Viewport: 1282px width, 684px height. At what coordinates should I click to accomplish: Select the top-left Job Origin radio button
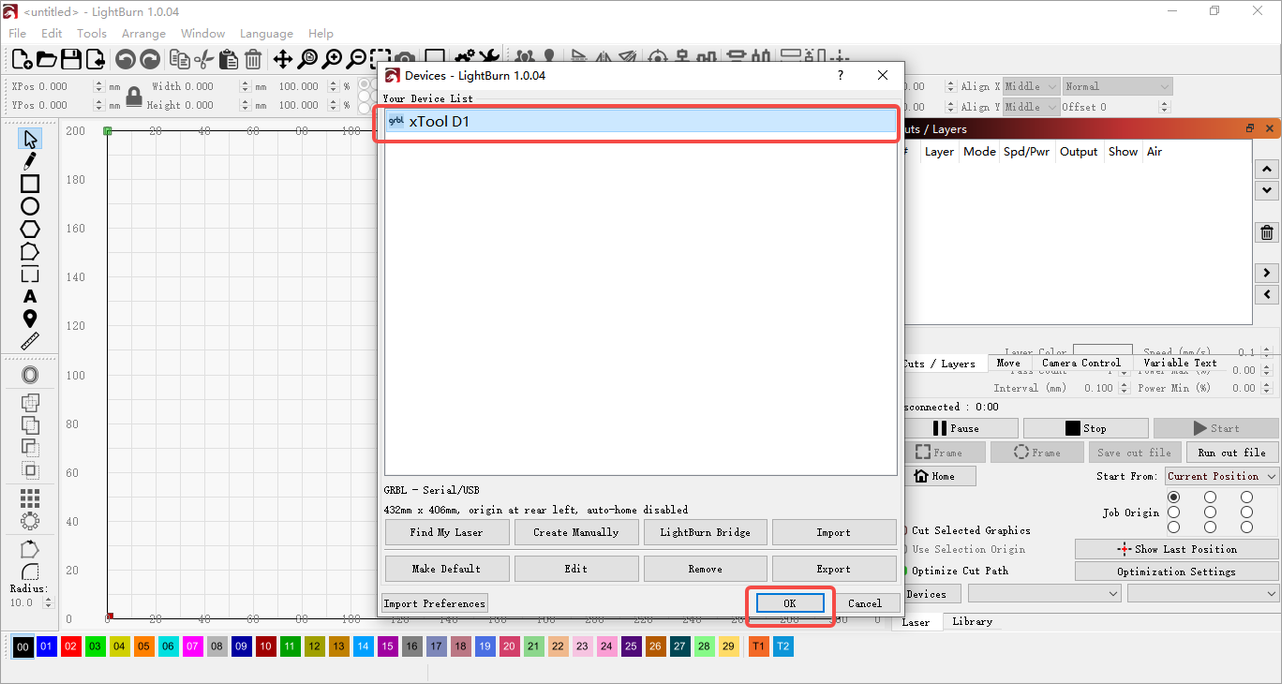[x=1174, y=497]
